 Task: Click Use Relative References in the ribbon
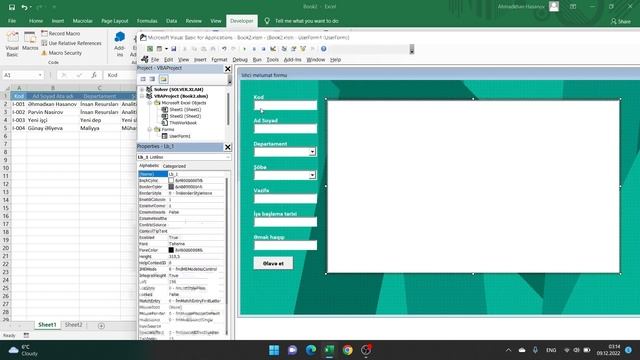coord(71,43)
